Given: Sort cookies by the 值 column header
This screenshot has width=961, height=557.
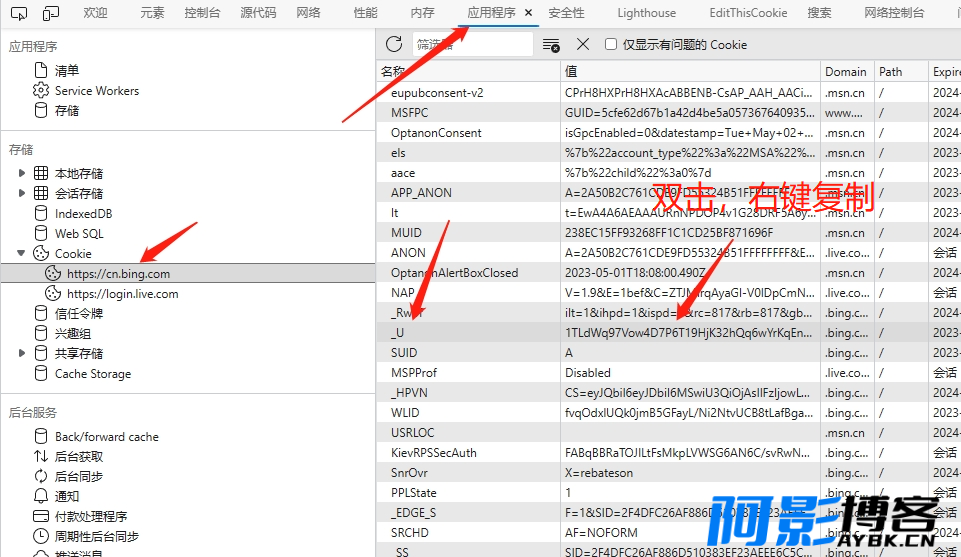Looking at the screenshot, I should coord(690,72).
